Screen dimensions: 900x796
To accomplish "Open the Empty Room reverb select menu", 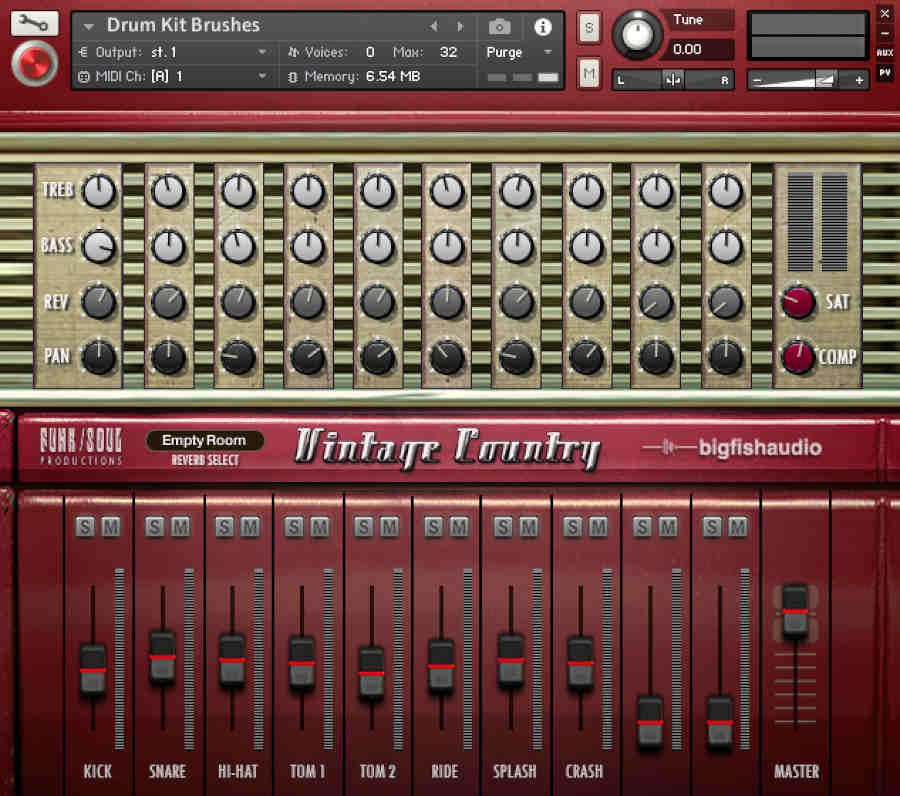I will 204,440.
